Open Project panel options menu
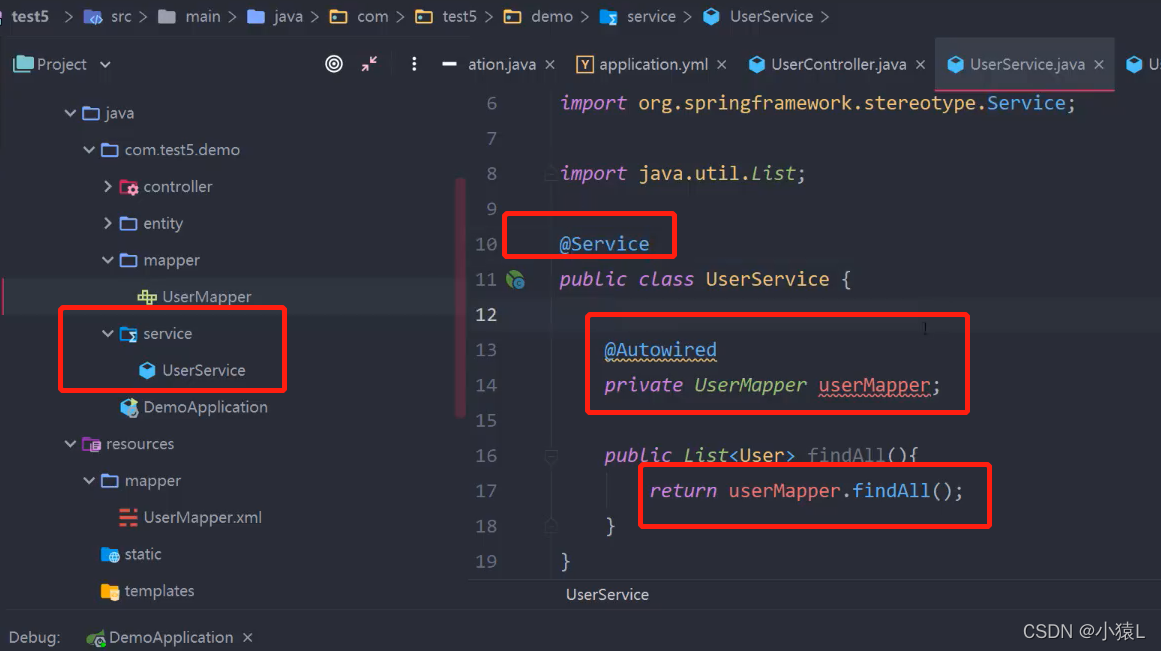 [x=414, y=64]
